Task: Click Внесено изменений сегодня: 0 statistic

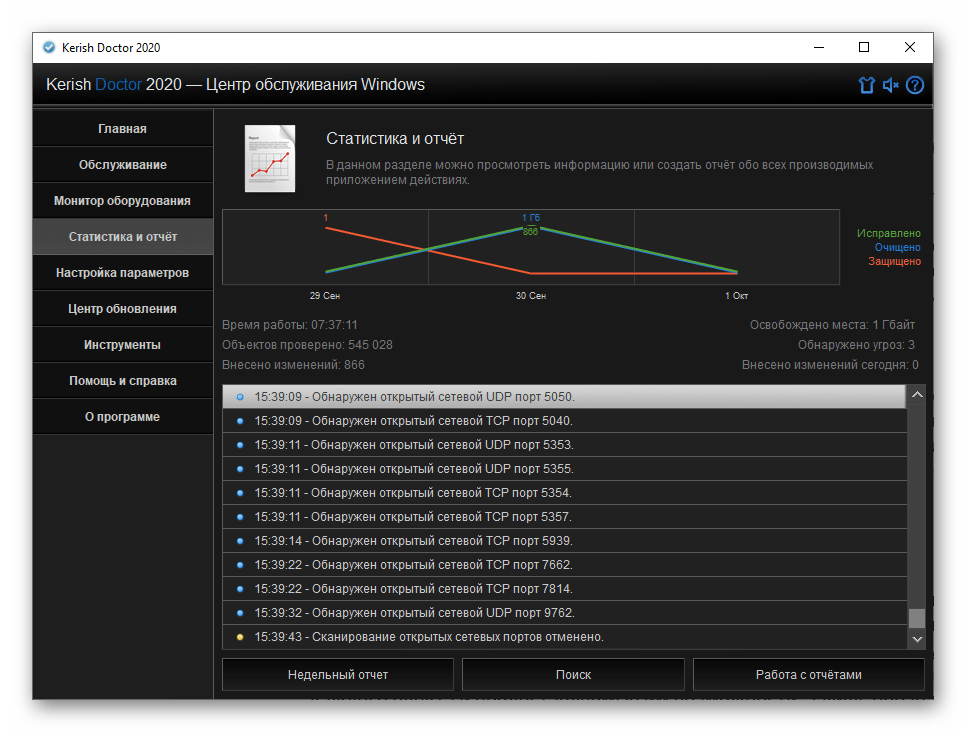Action: point(830,365)
